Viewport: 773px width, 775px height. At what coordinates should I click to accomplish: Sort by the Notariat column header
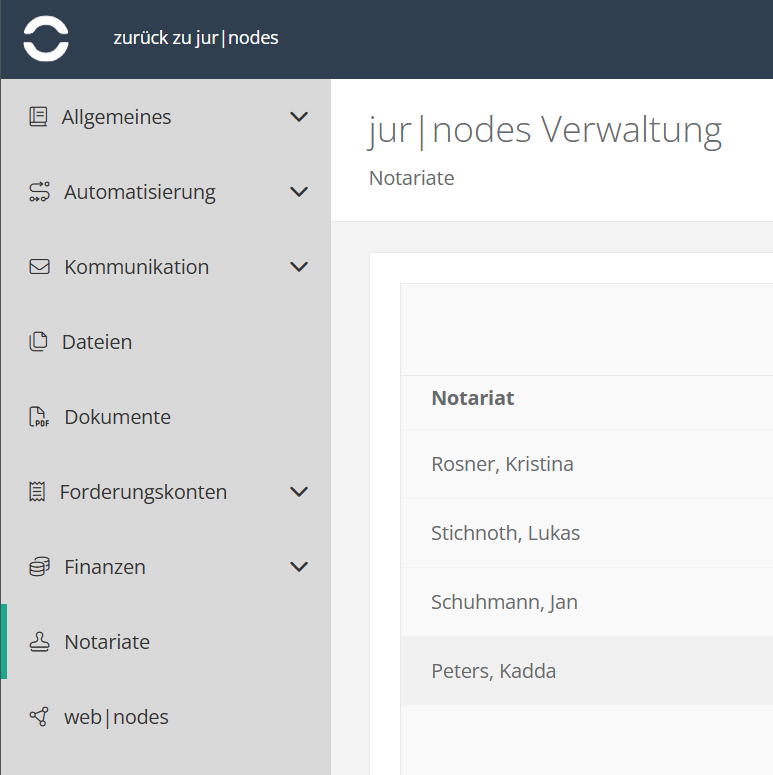[x=472, y=398]
